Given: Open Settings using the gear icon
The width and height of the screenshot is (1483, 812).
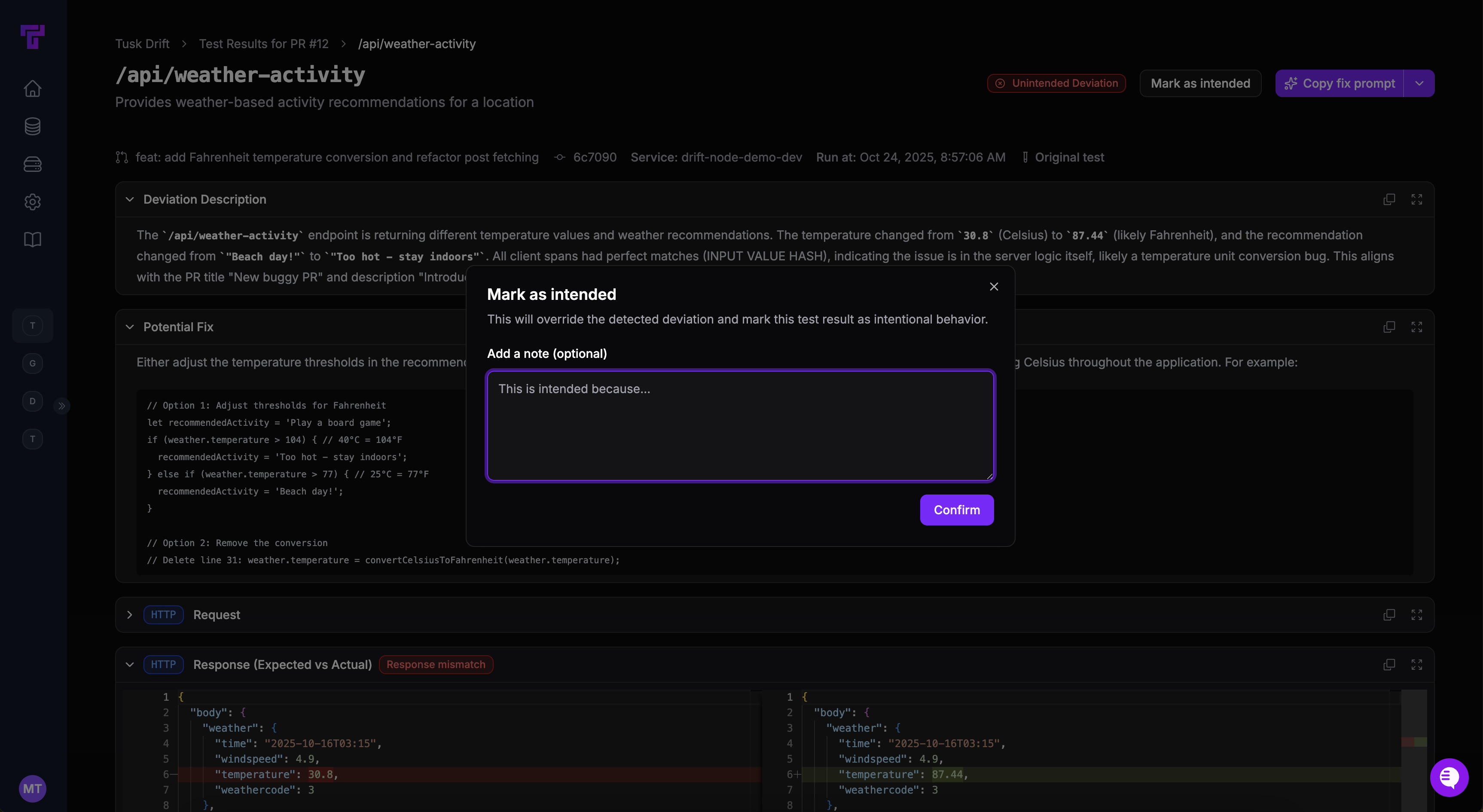Looking at the screenshot, I should pos(32,201).
